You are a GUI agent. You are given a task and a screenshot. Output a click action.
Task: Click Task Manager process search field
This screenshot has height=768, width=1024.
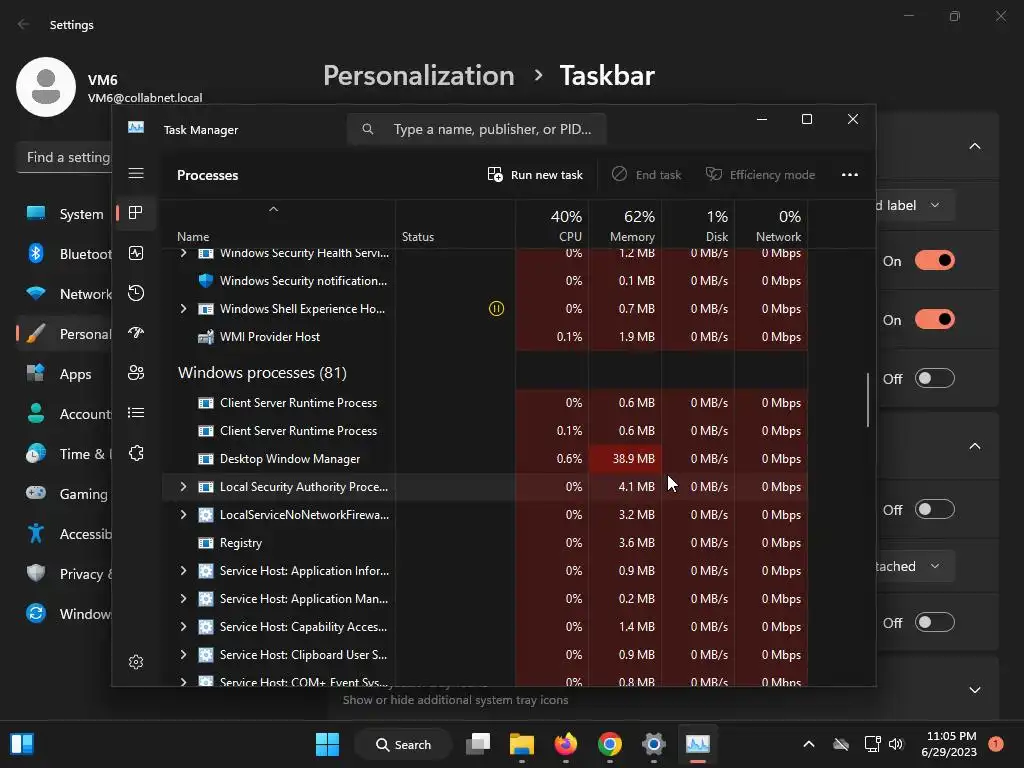(x=477, y=129)
